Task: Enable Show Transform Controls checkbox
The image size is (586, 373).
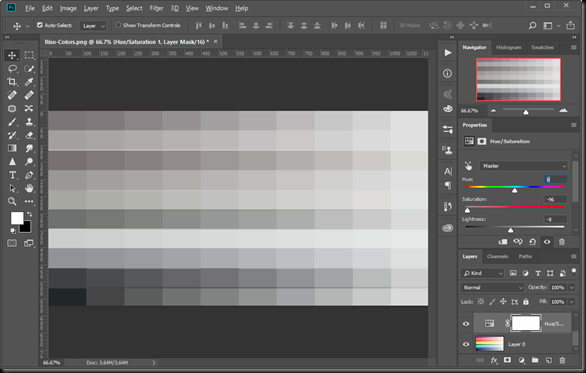Action: point(118,25)
